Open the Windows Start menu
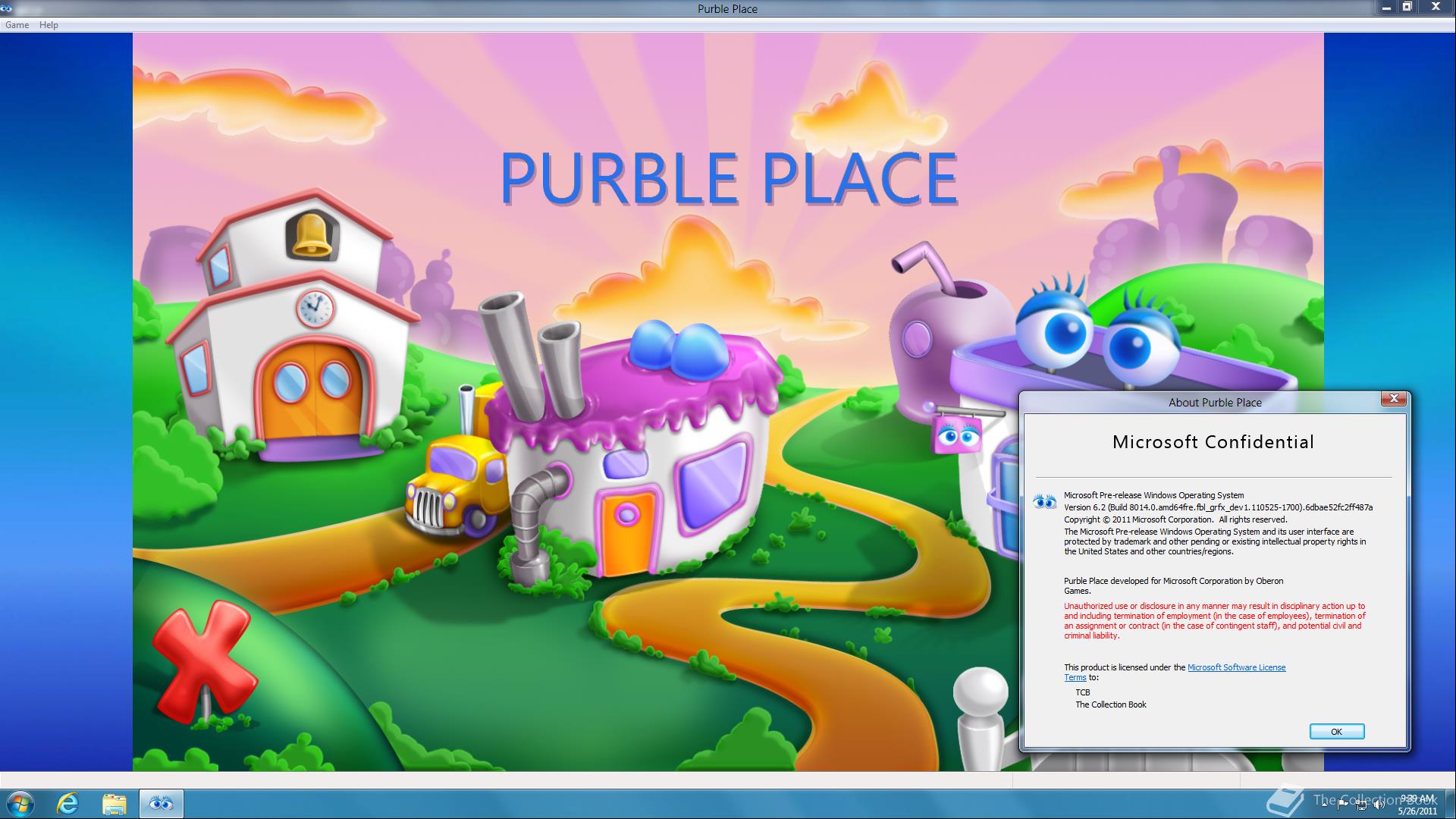1456x819 pixels. (20, 803)
